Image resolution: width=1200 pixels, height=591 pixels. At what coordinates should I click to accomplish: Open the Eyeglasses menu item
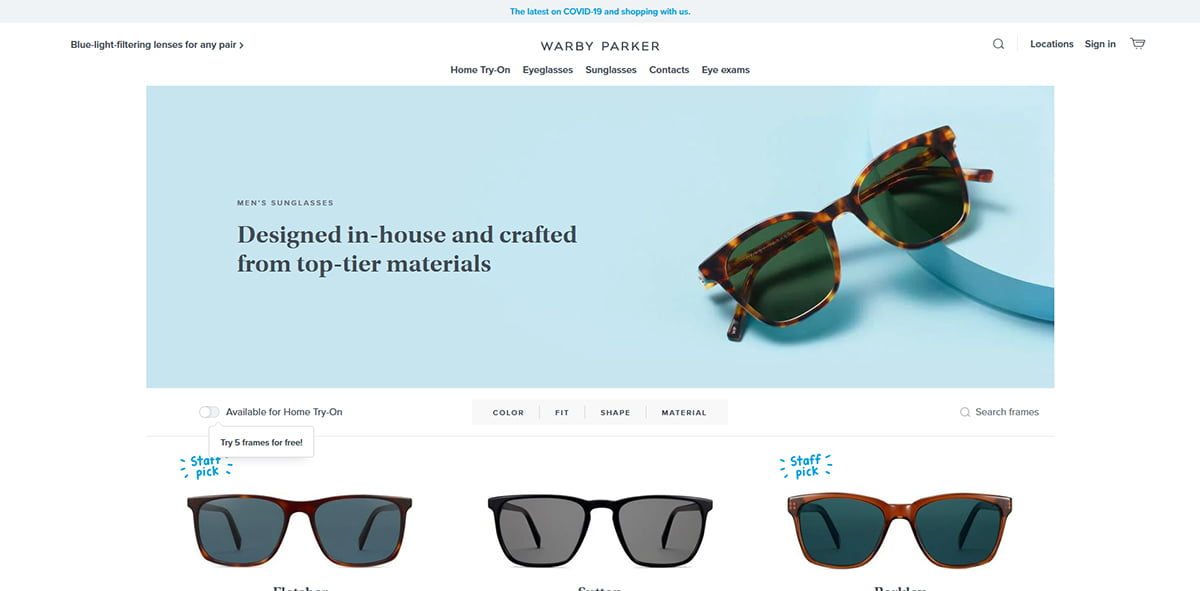[548, 70]
